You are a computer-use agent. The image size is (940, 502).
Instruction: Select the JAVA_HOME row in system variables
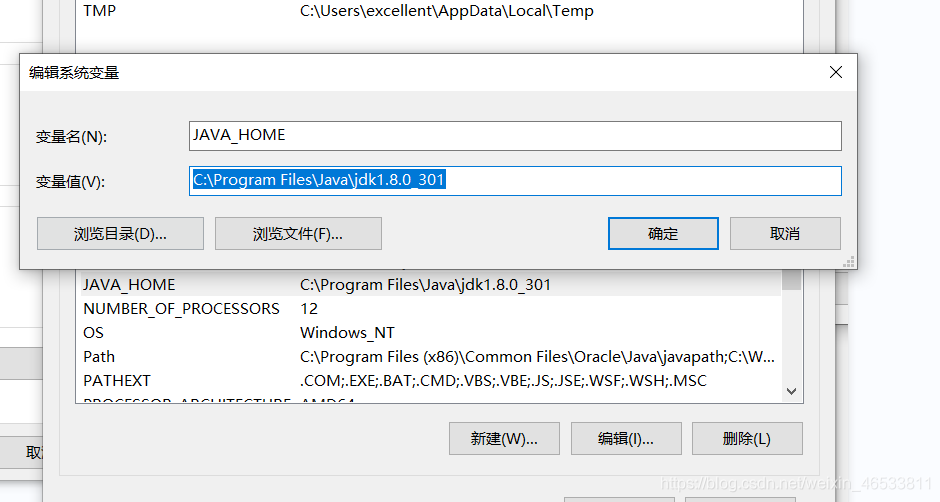pos(430,284)
